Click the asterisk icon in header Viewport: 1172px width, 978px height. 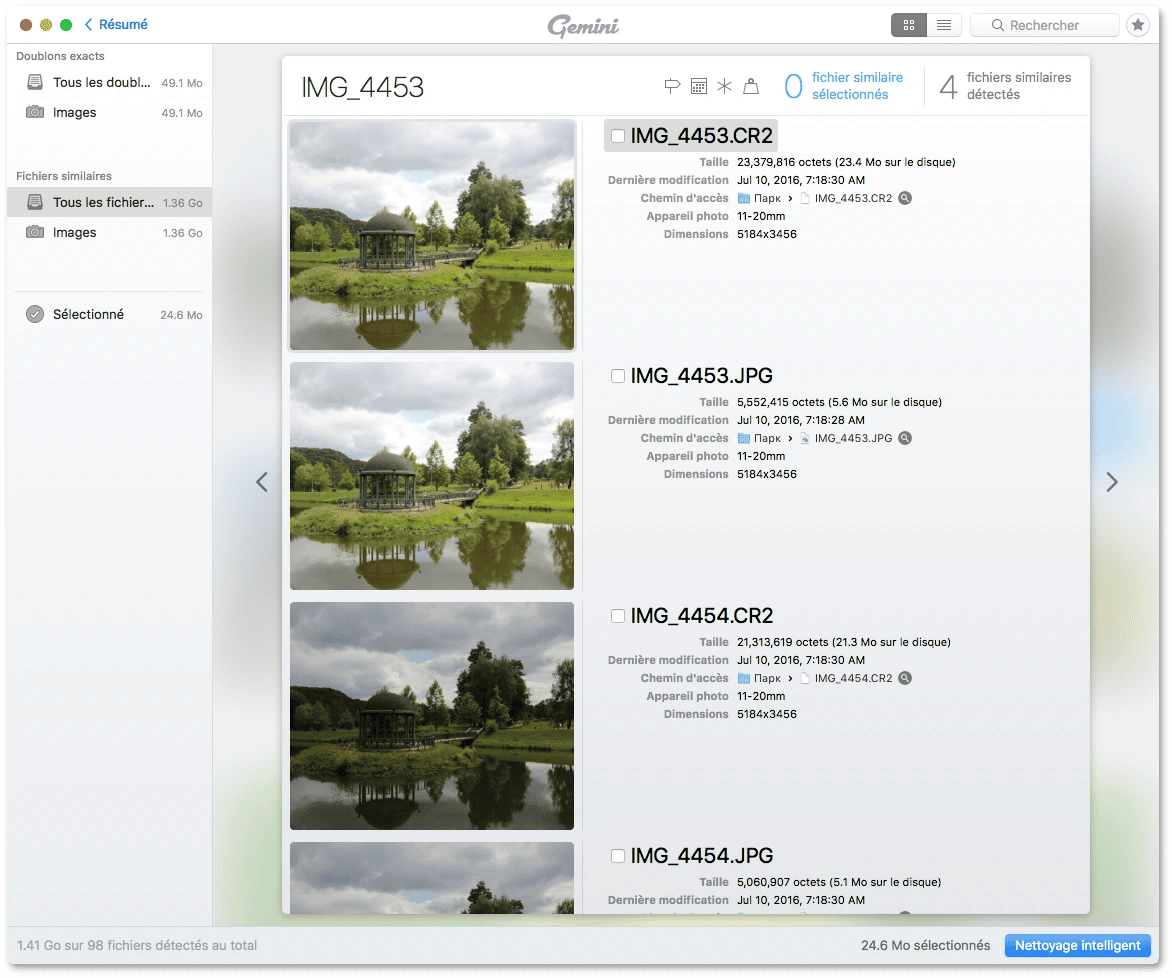click(724, 86)
